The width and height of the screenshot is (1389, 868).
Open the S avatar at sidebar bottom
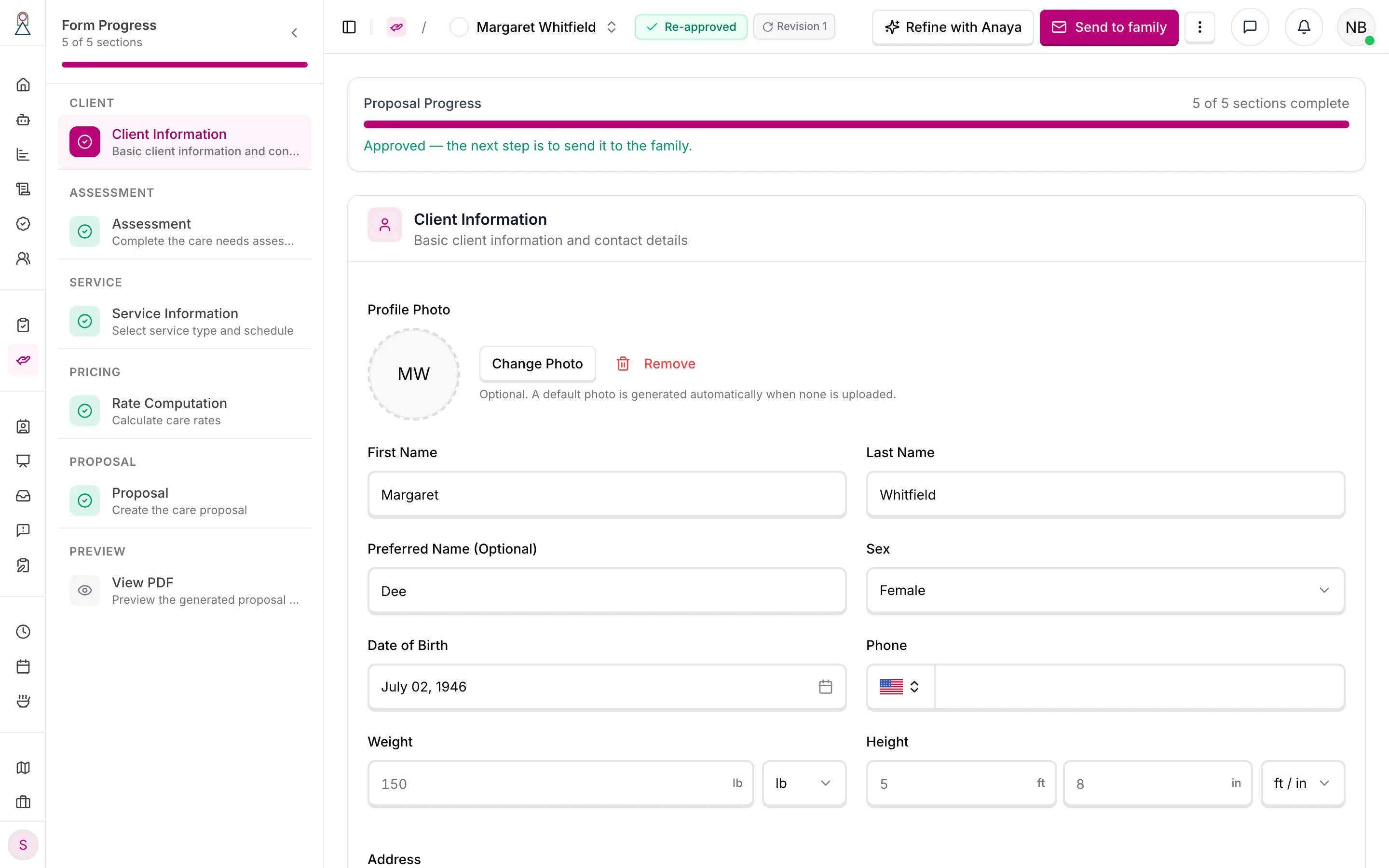click(23, 845)
